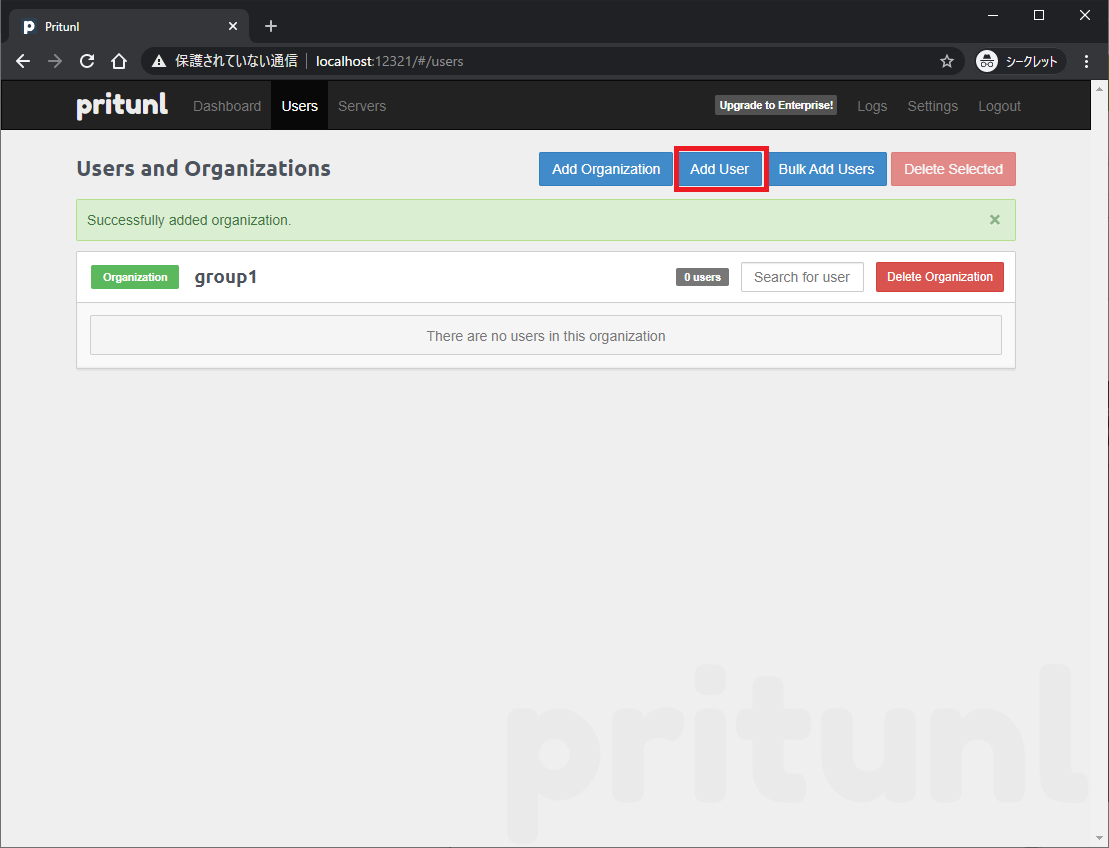Reload the current page
Viewport: 1109px width, 848px height.
click(x=87, y=62)
